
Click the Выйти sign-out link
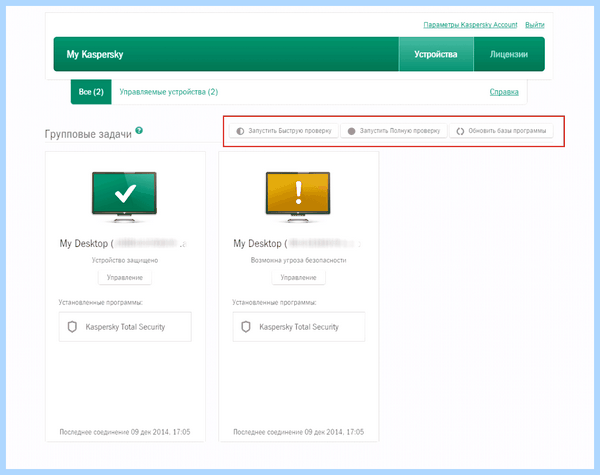(535, 25)
